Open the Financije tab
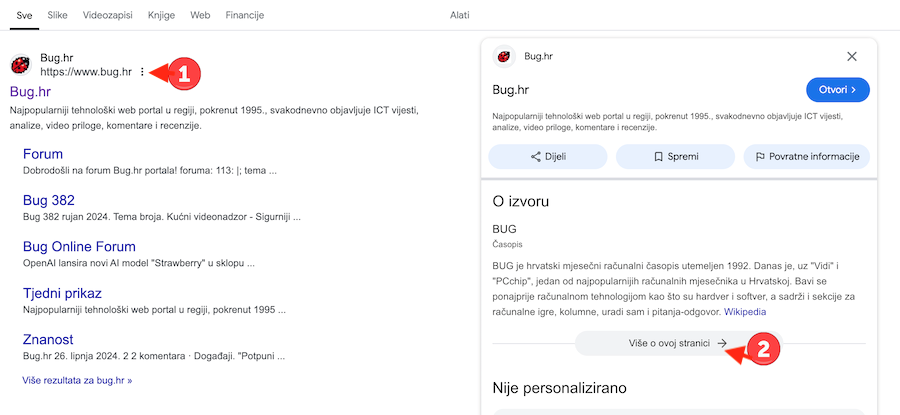 point(245,15)
